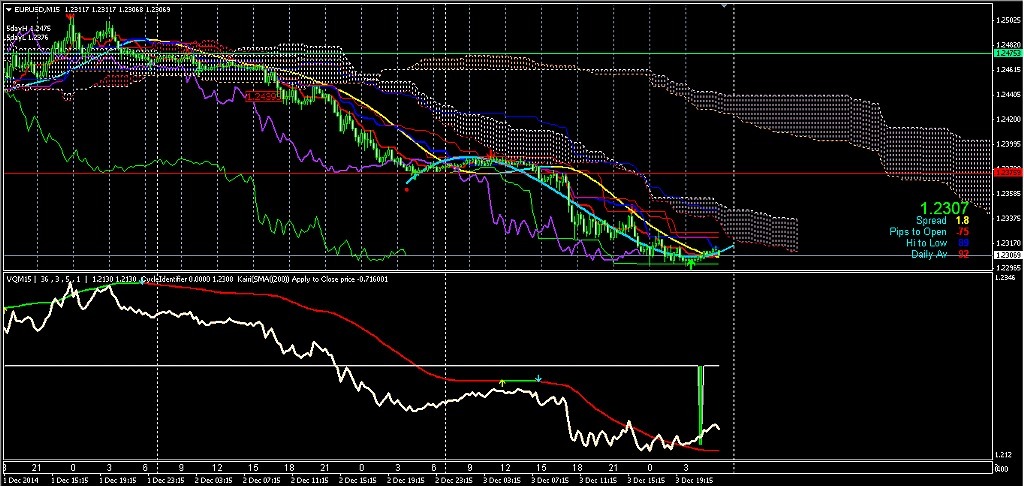Select the Hi to Low label

927,243
